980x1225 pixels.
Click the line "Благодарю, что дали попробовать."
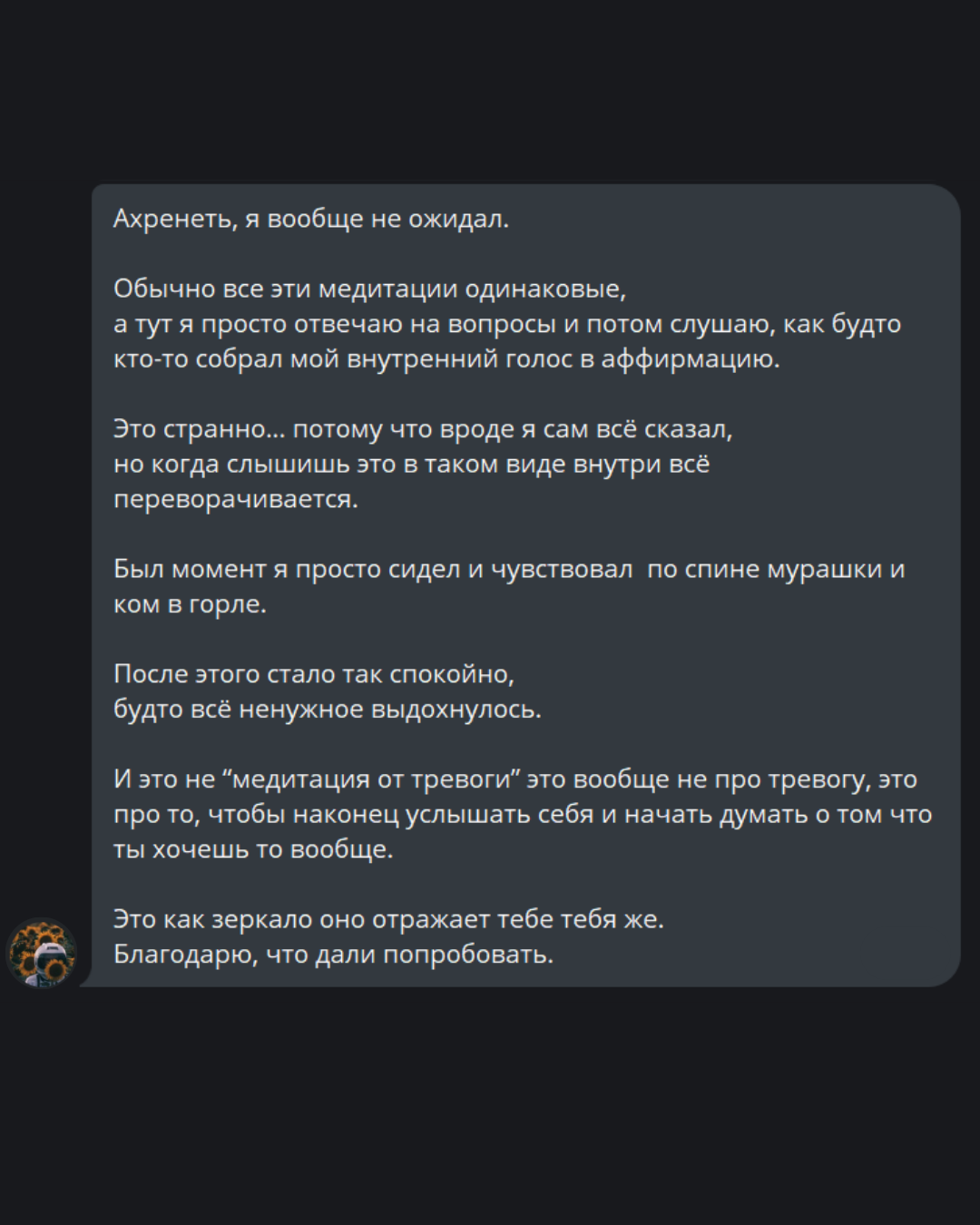pyautogui.click(x=333, y=955)
